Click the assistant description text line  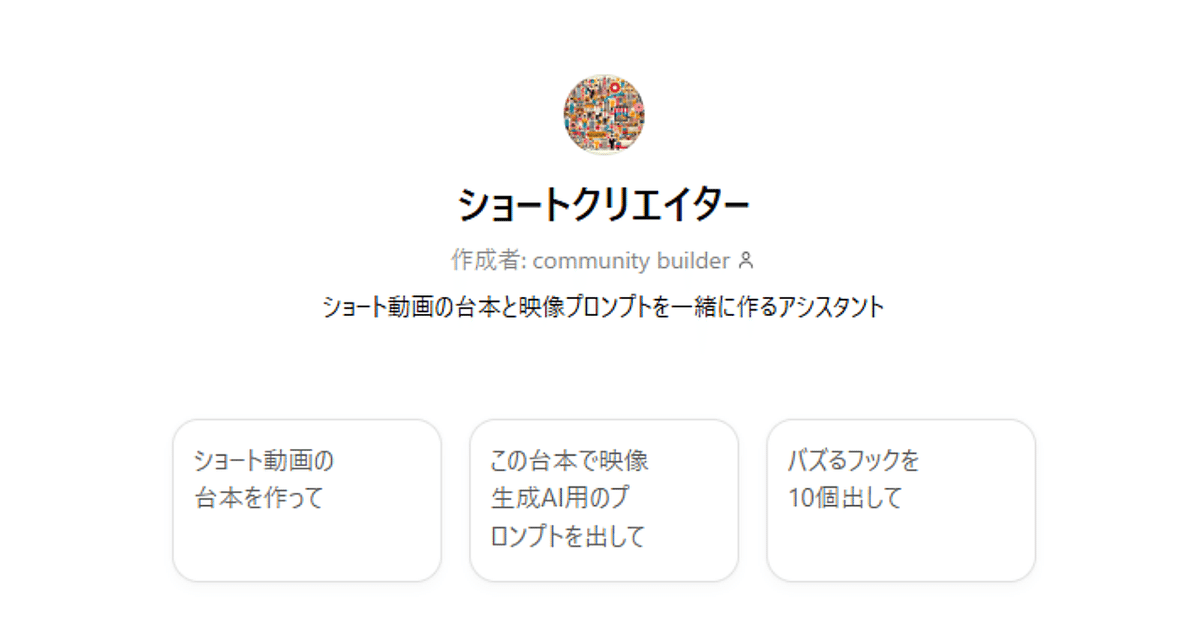pyautogui.click(x=604, y=307)
